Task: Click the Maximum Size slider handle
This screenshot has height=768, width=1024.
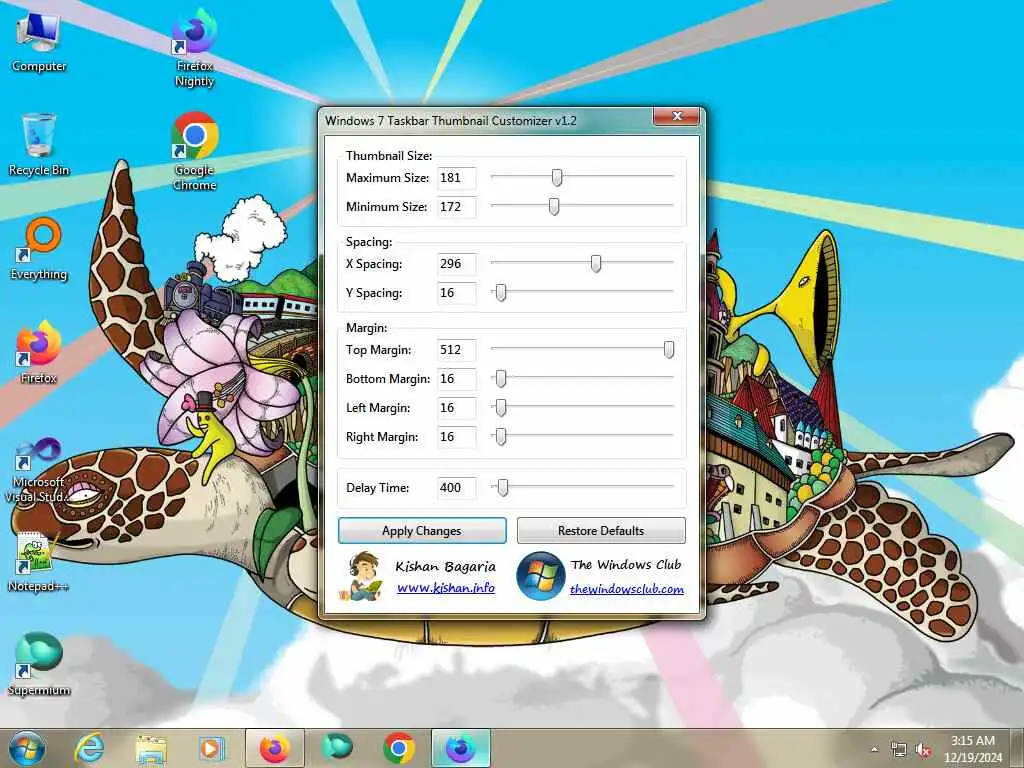Action: pos(557,177)
